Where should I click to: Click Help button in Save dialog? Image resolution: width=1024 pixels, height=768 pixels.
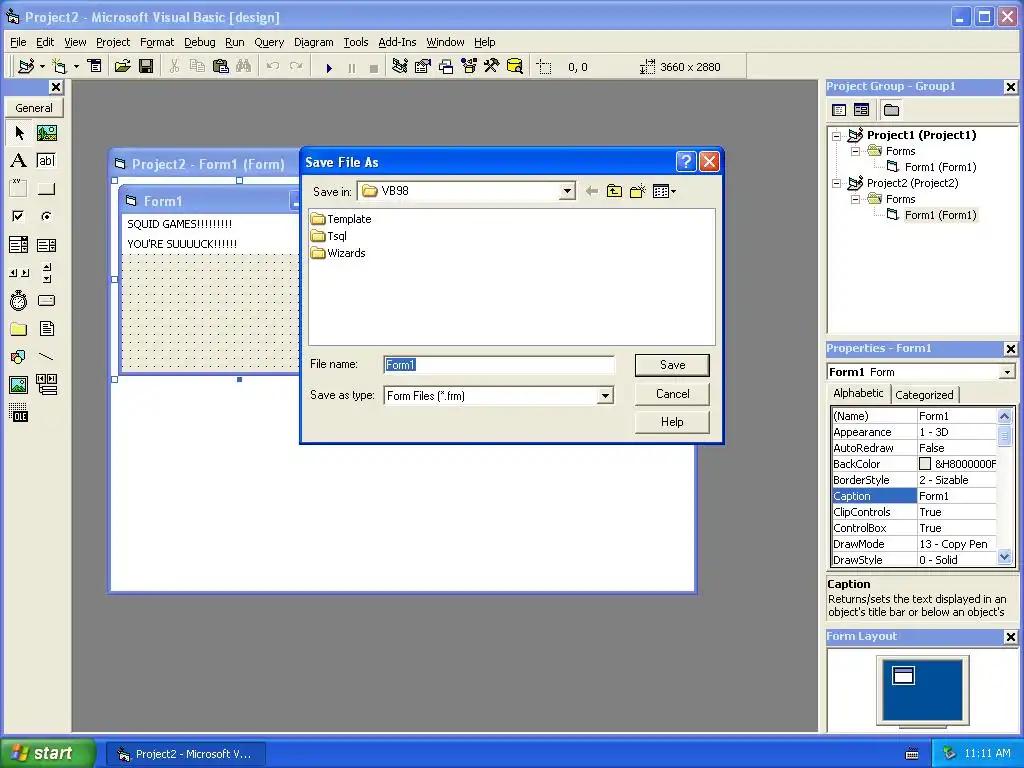tap(672, 422)
